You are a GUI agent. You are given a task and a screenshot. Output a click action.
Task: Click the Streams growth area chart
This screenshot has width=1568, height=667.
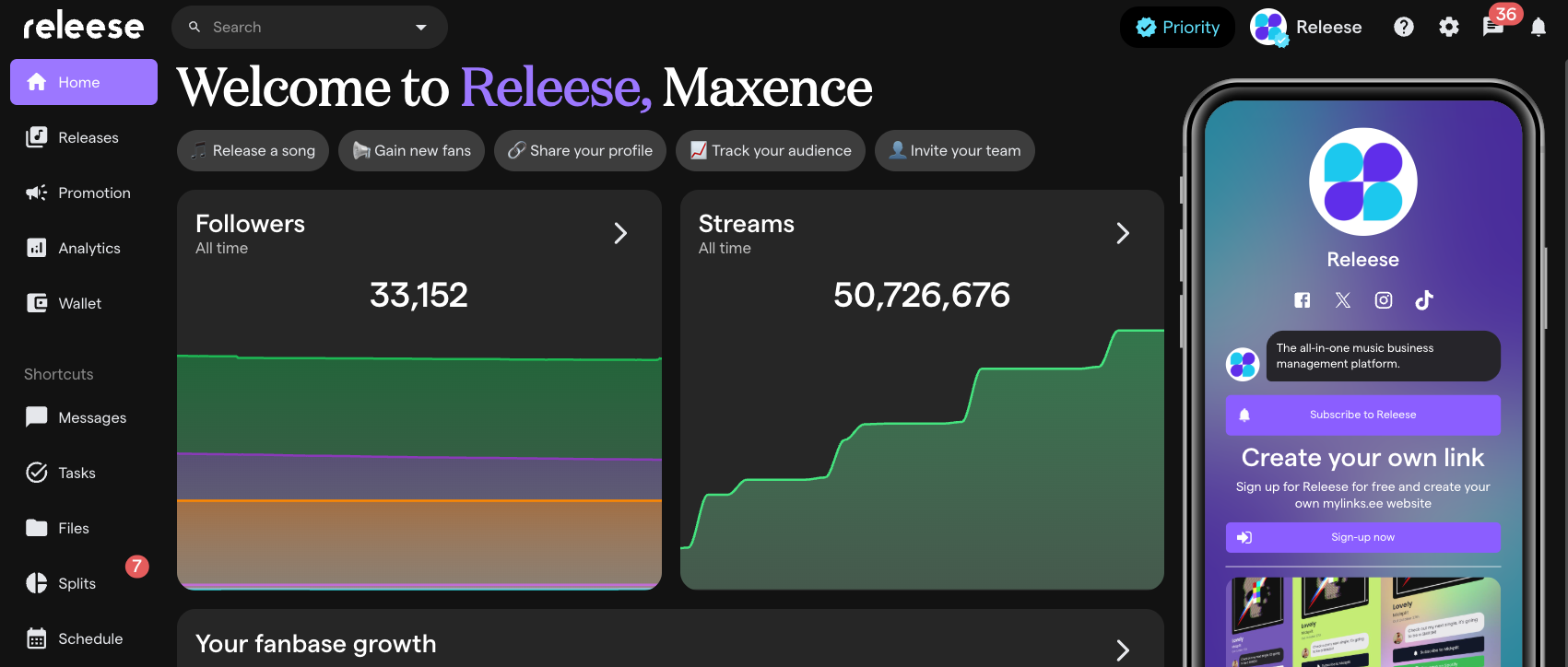pos(922,460)
